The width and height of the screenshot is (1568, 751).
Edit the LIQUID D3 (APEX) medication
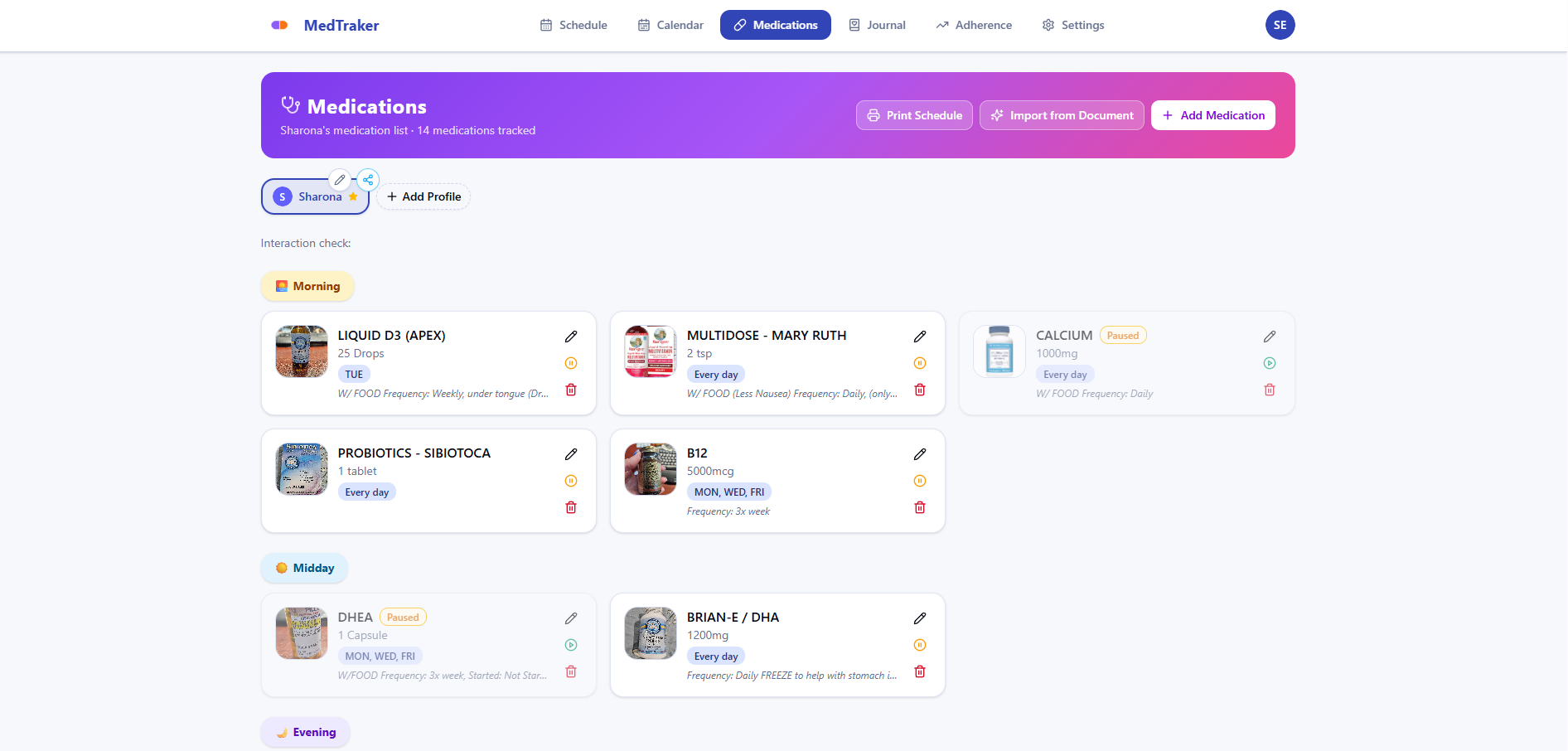(571, 337)
